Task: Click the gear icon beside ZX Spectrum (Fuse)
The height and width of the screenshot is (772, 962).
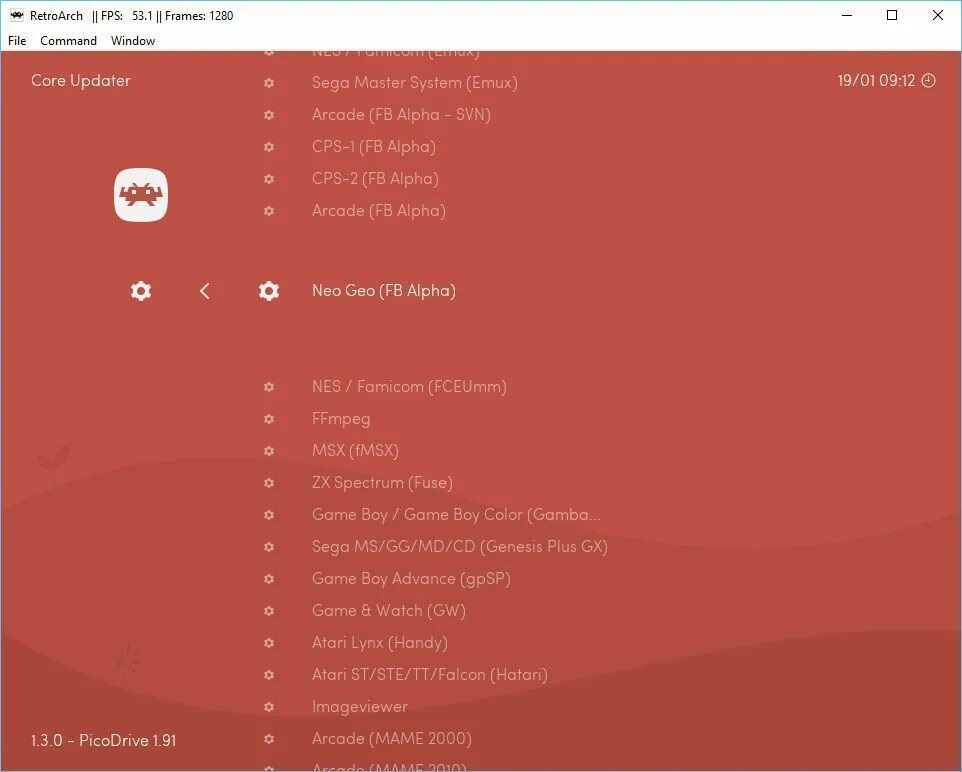Action: pyautogui.click(x=269, y=482)
